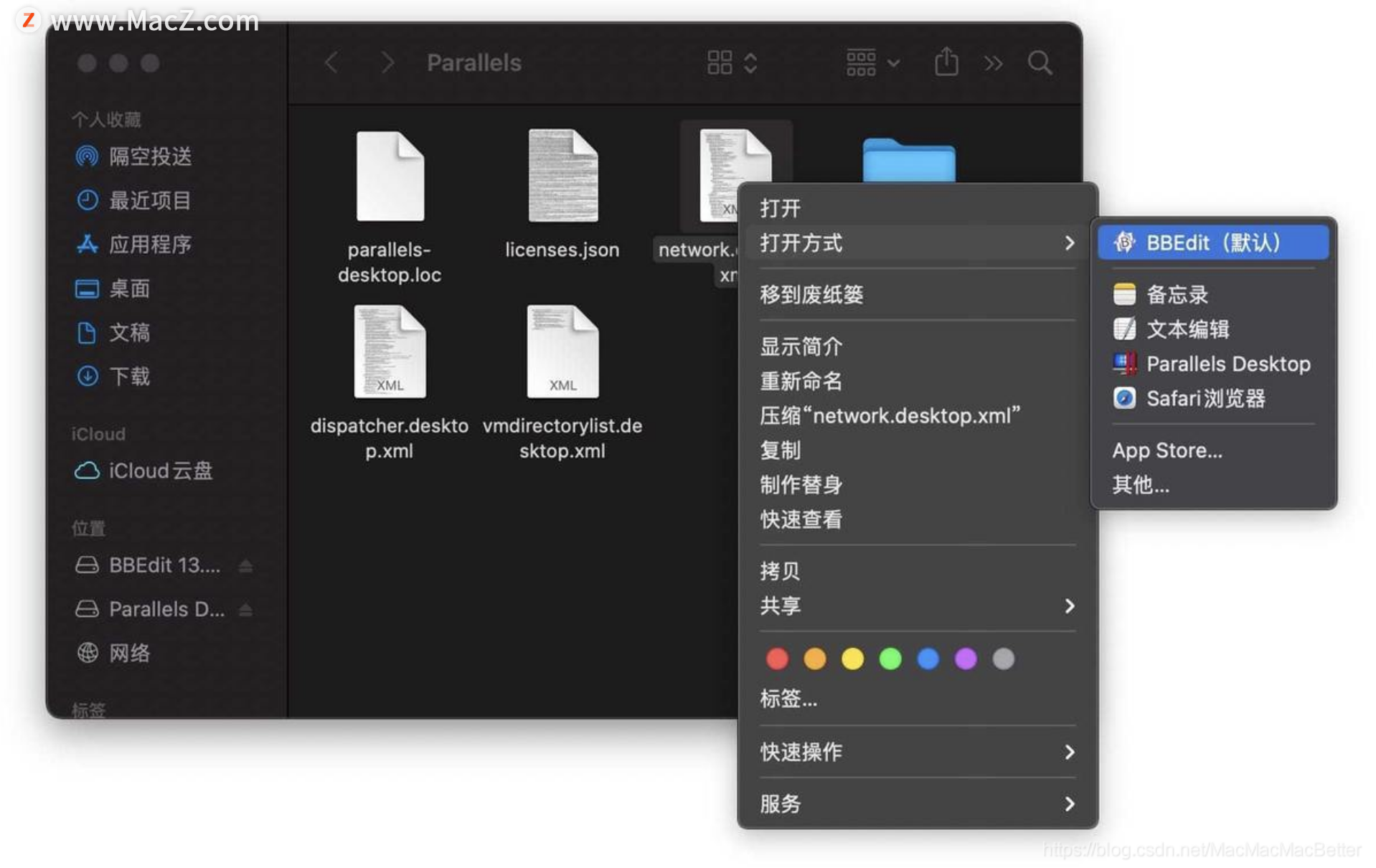Choose 其他... other application
This screenshot has height=868, width=1376.
pos(1212,485)
